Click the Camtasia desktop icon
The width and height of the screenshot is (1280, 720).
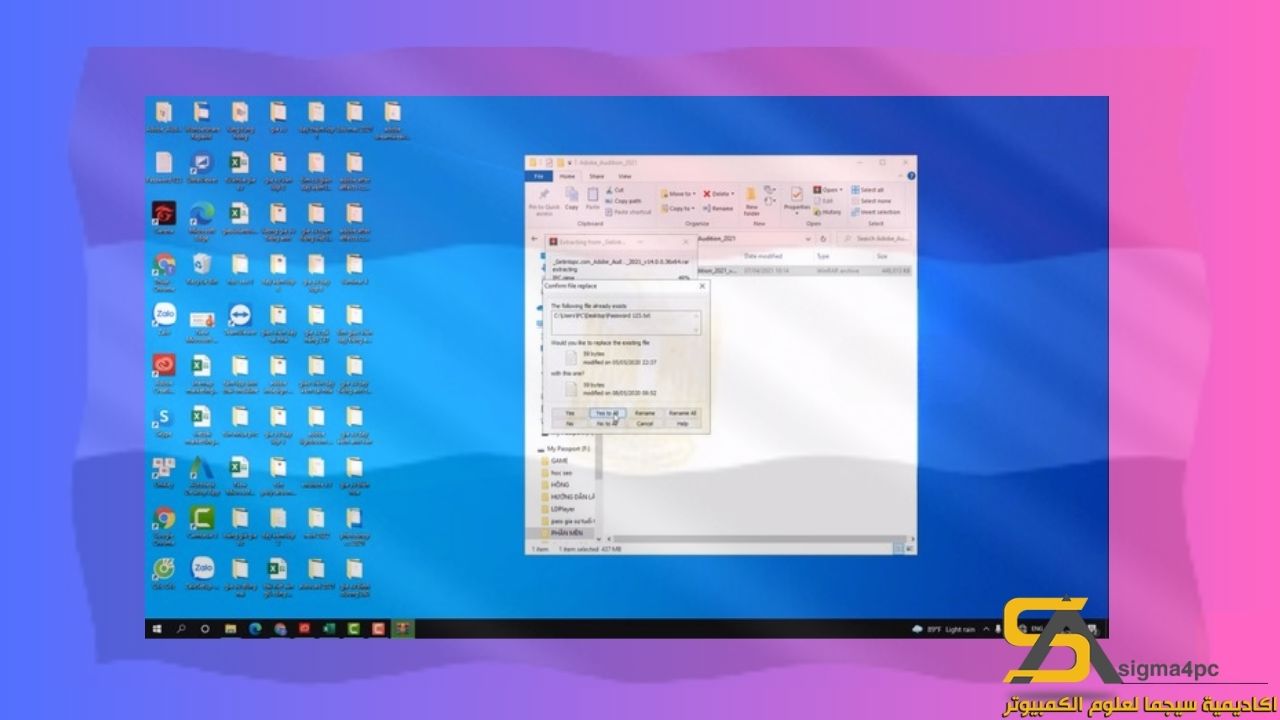point(201,522)
